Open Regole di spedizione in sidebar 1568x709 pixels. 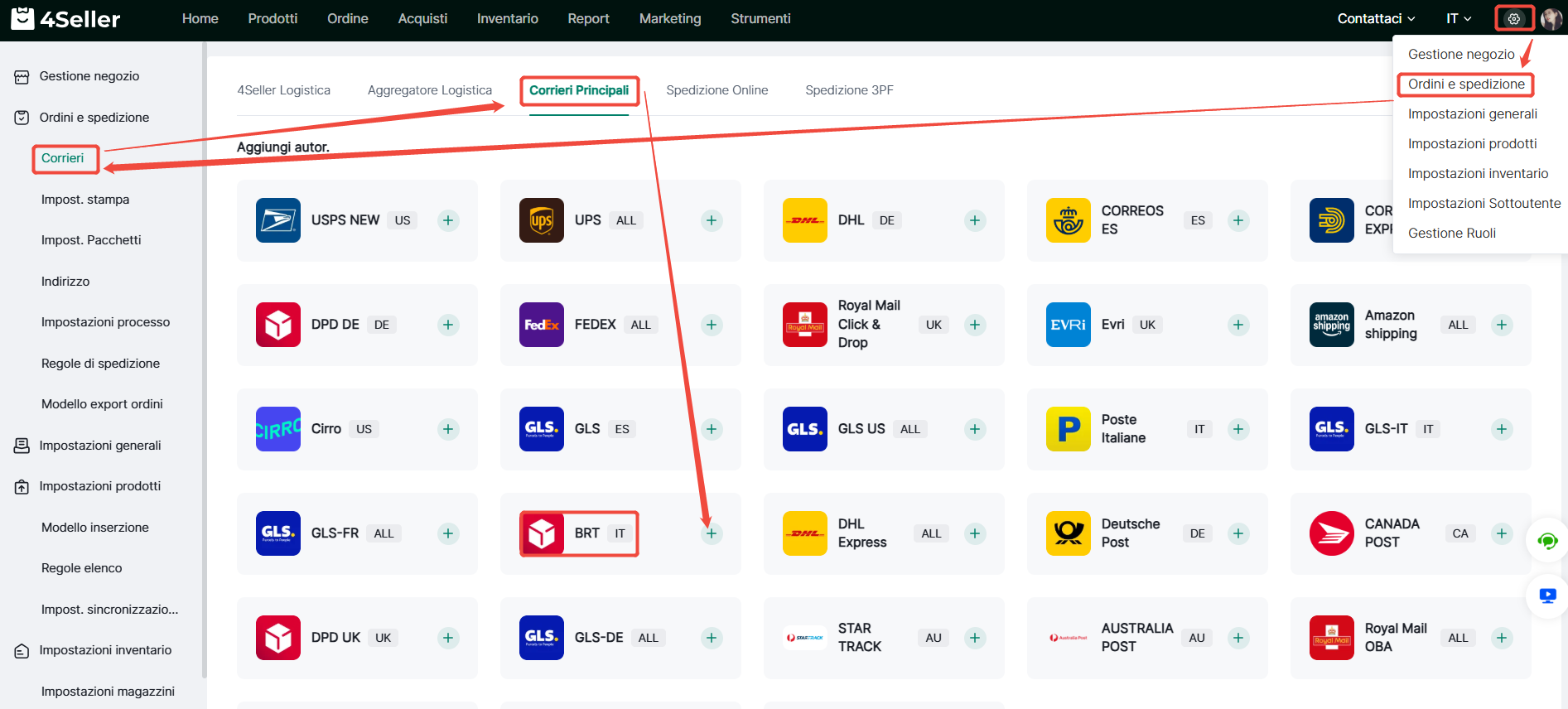click(x=100, y=364)
